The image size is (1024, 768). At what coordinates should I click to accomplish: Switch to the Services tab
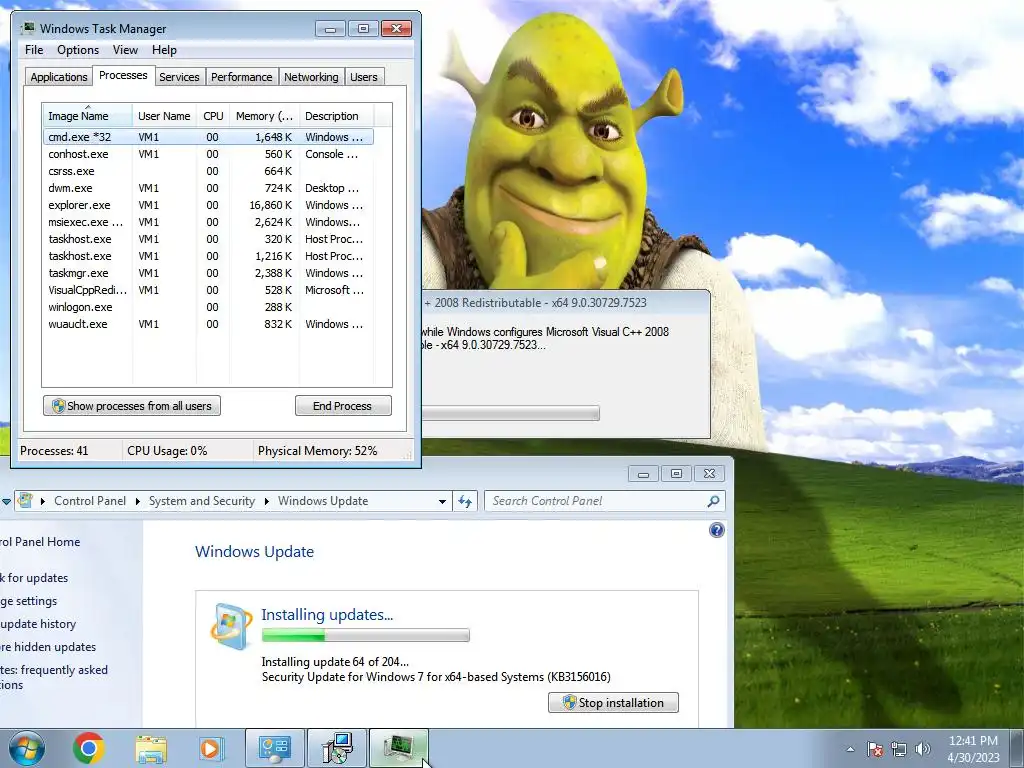pyautogui.click(x=179, y=77)
